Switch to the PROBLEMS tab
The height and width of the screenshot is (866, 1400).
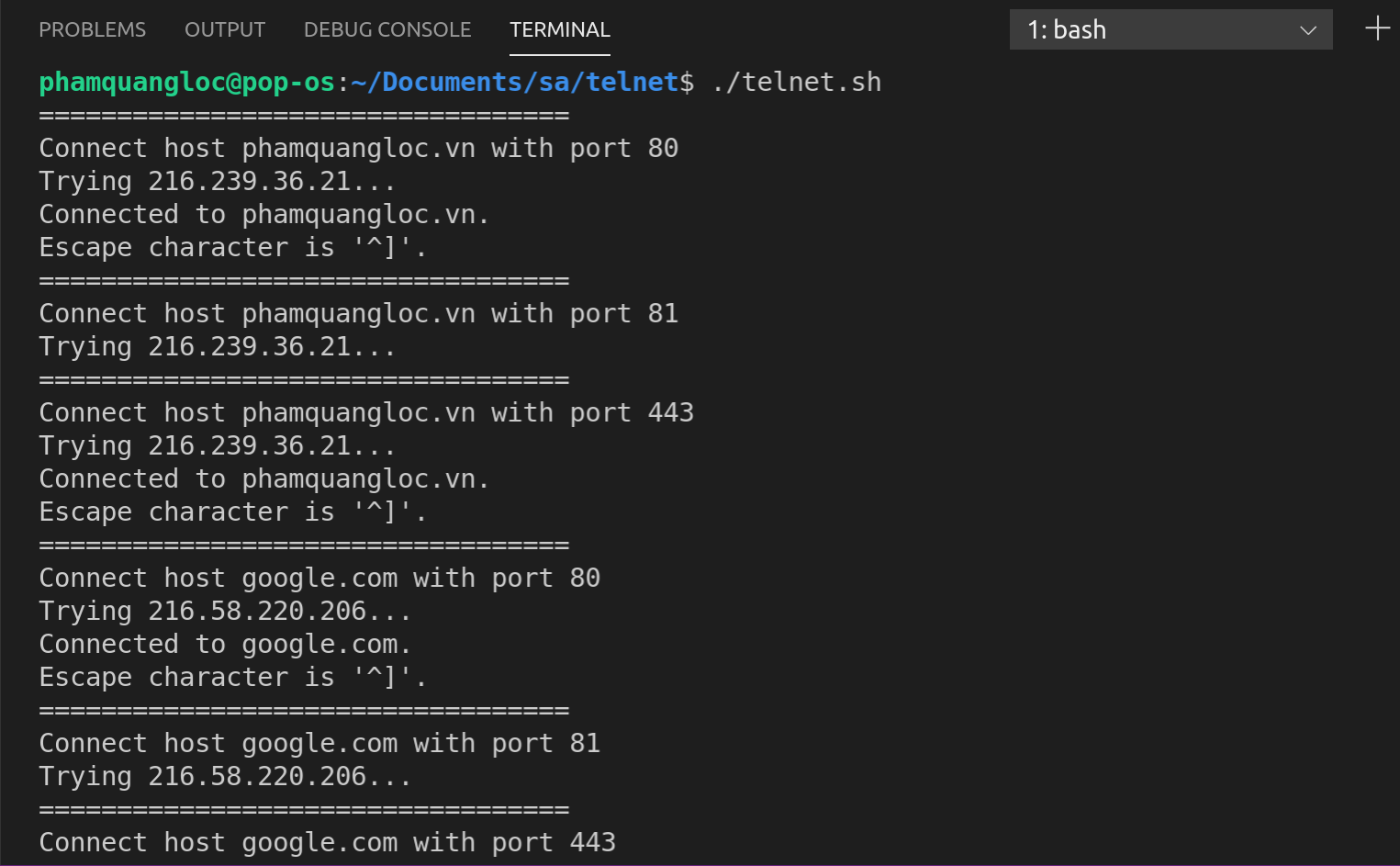92,29
